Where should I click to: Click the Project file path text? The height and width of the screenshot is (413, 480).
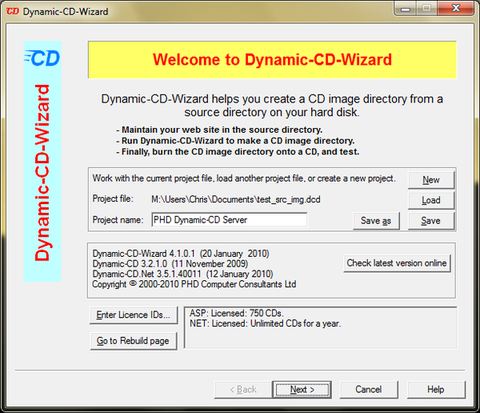point(236,199)
